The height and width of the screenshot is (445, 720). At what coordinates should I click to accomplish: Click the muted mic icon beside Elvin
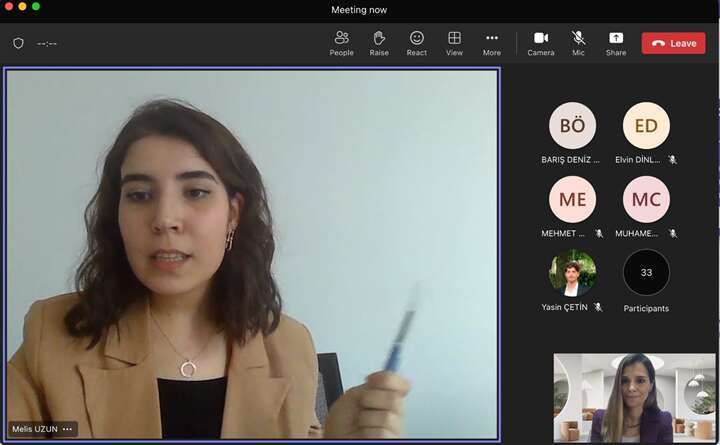[x=673, y=160]
